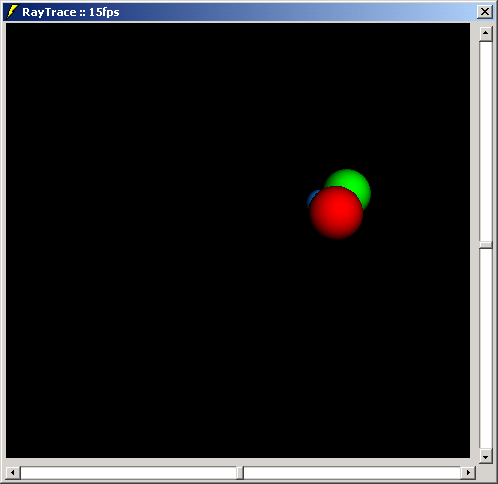Click the gray corner where scrollbars meet
Screen dimensions: 498x484
(x=486, y=472)
